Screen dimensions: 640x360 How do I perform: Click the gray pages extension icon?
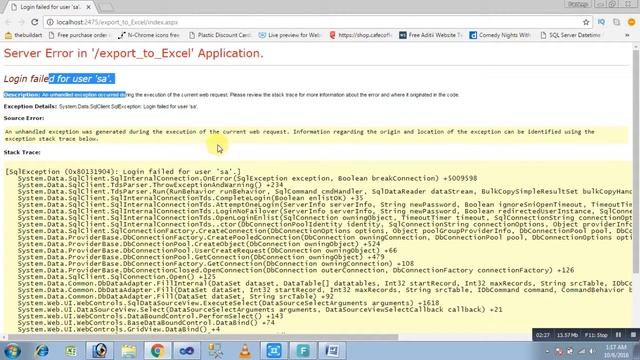pyautogui.click(x=616, y=22)
